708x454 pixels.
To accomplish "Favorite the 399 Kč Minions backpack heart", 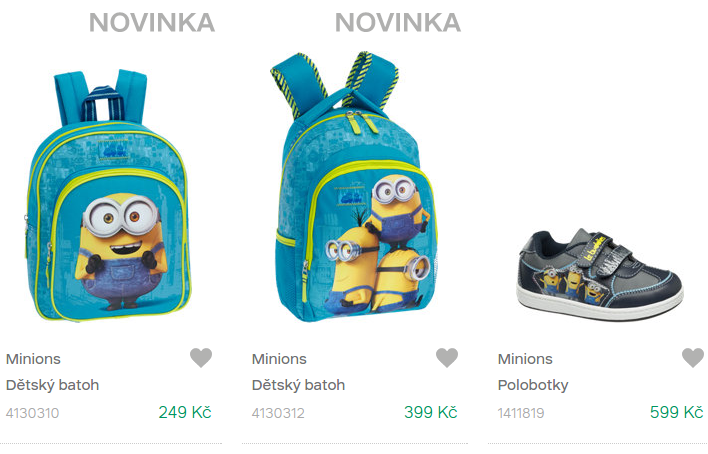I will tap(447, 358).
